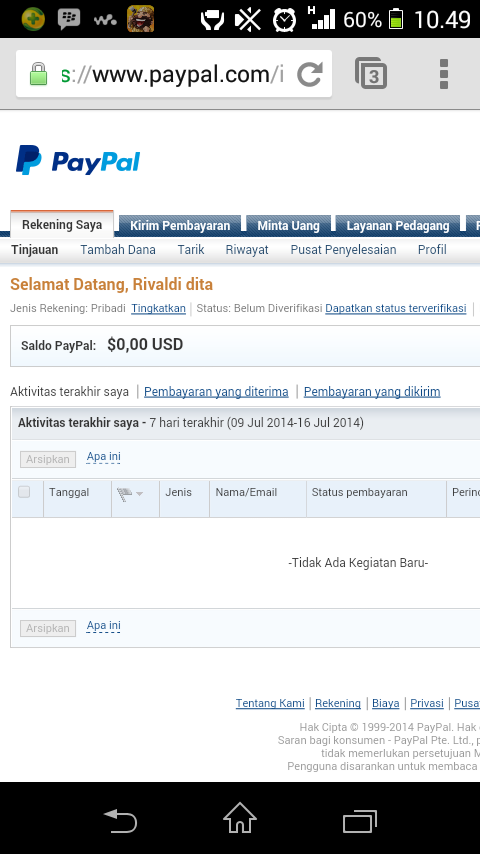Open the game notification icon
The width and height of the screenshot is (480, 854).
click(140, 19)
